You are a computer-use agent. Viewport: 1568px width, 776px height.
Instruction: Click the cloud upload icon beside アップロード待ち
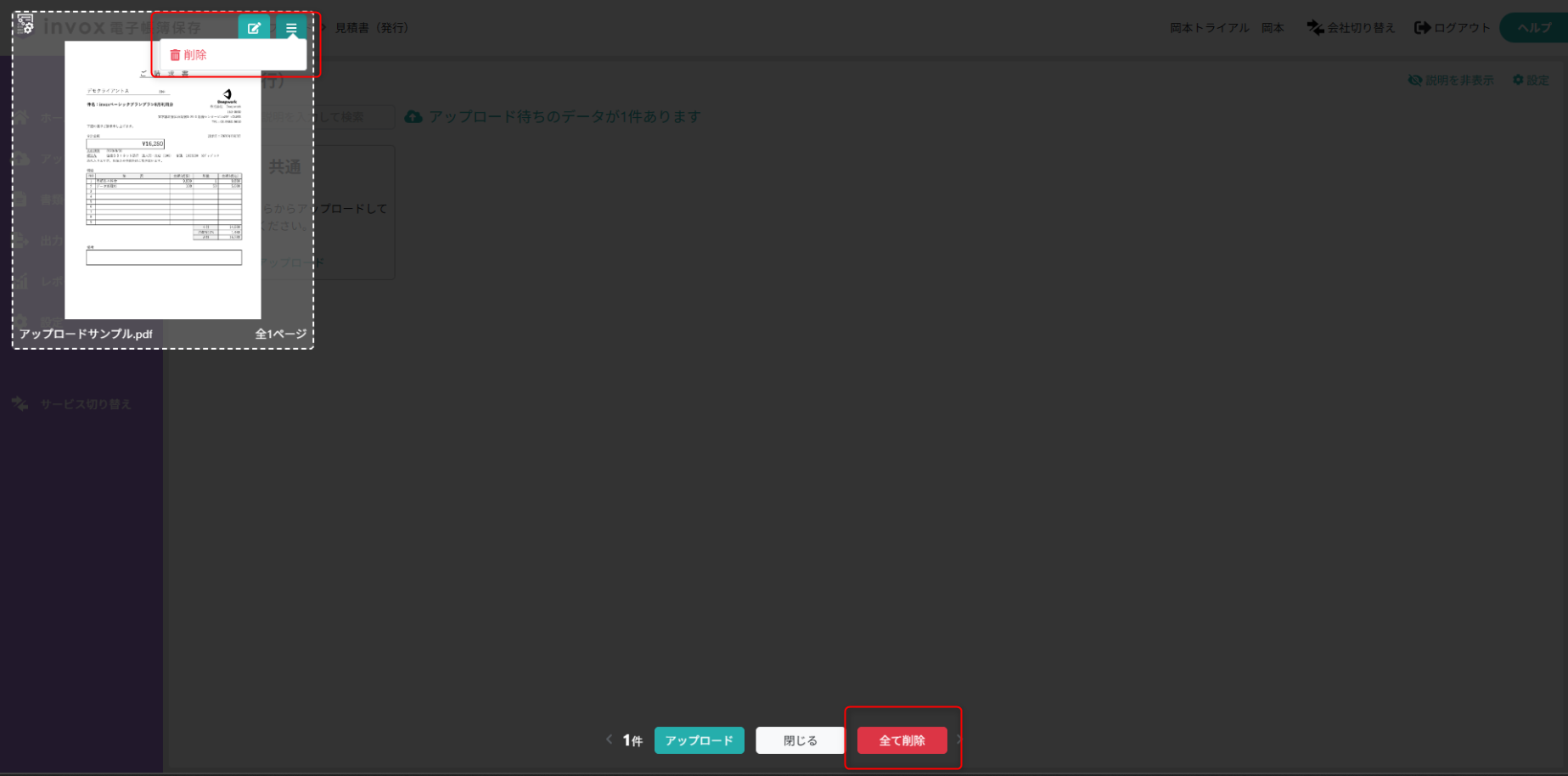[x=413, y=117]
